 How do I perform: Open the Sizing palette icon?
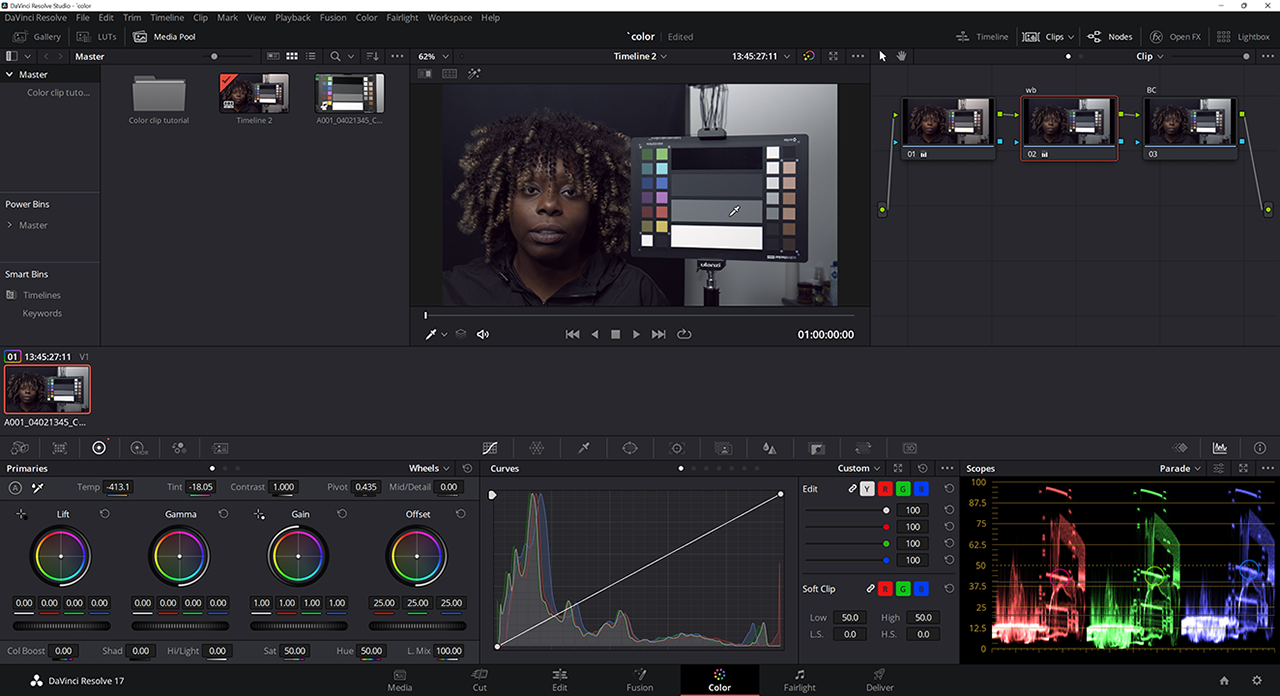(x=863, y=448)
